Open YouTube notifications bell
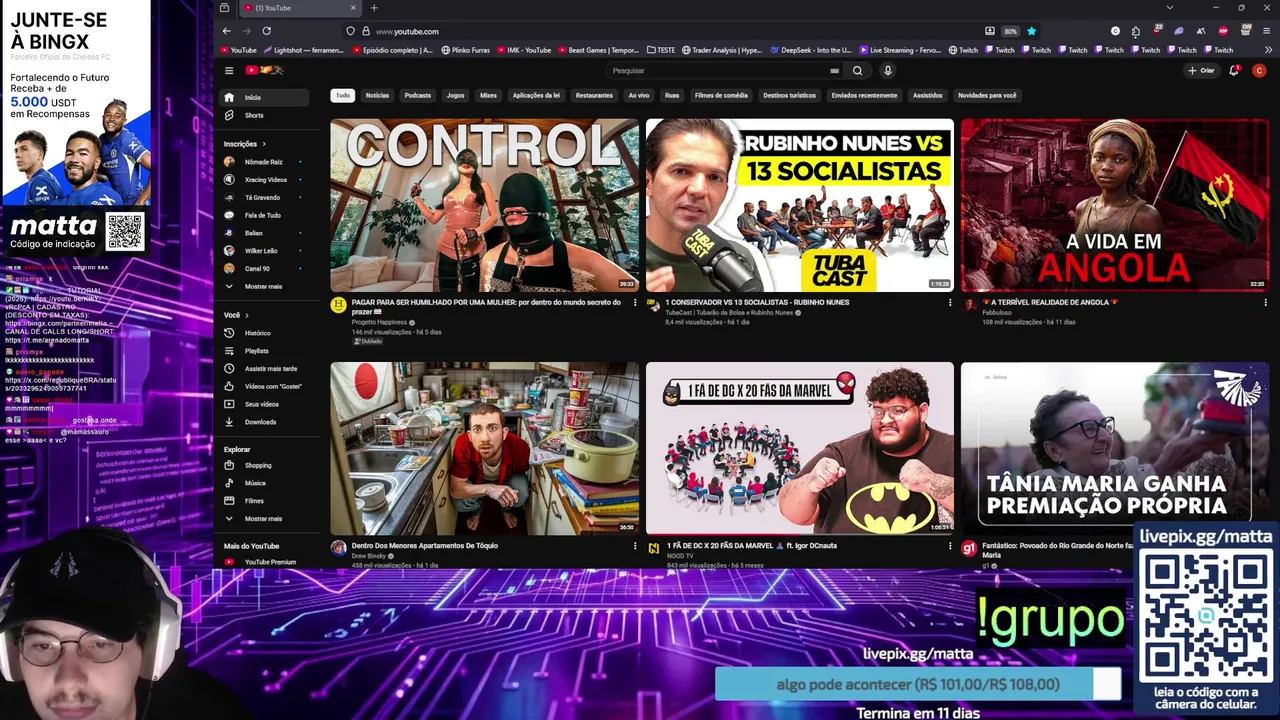The image size is (1280, 720). point(1234,70)
